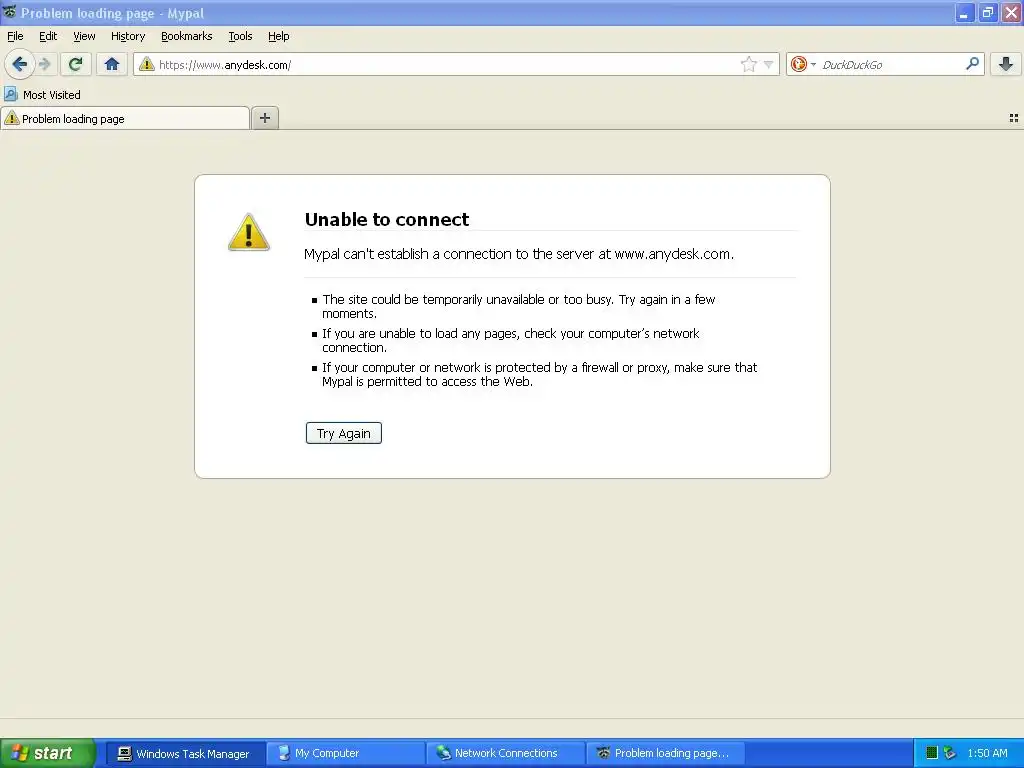The height and width of the screenshot is (768, 1024).
Task: Open the Tools menu
Action: pyautogui.click(x=240, y=36)
